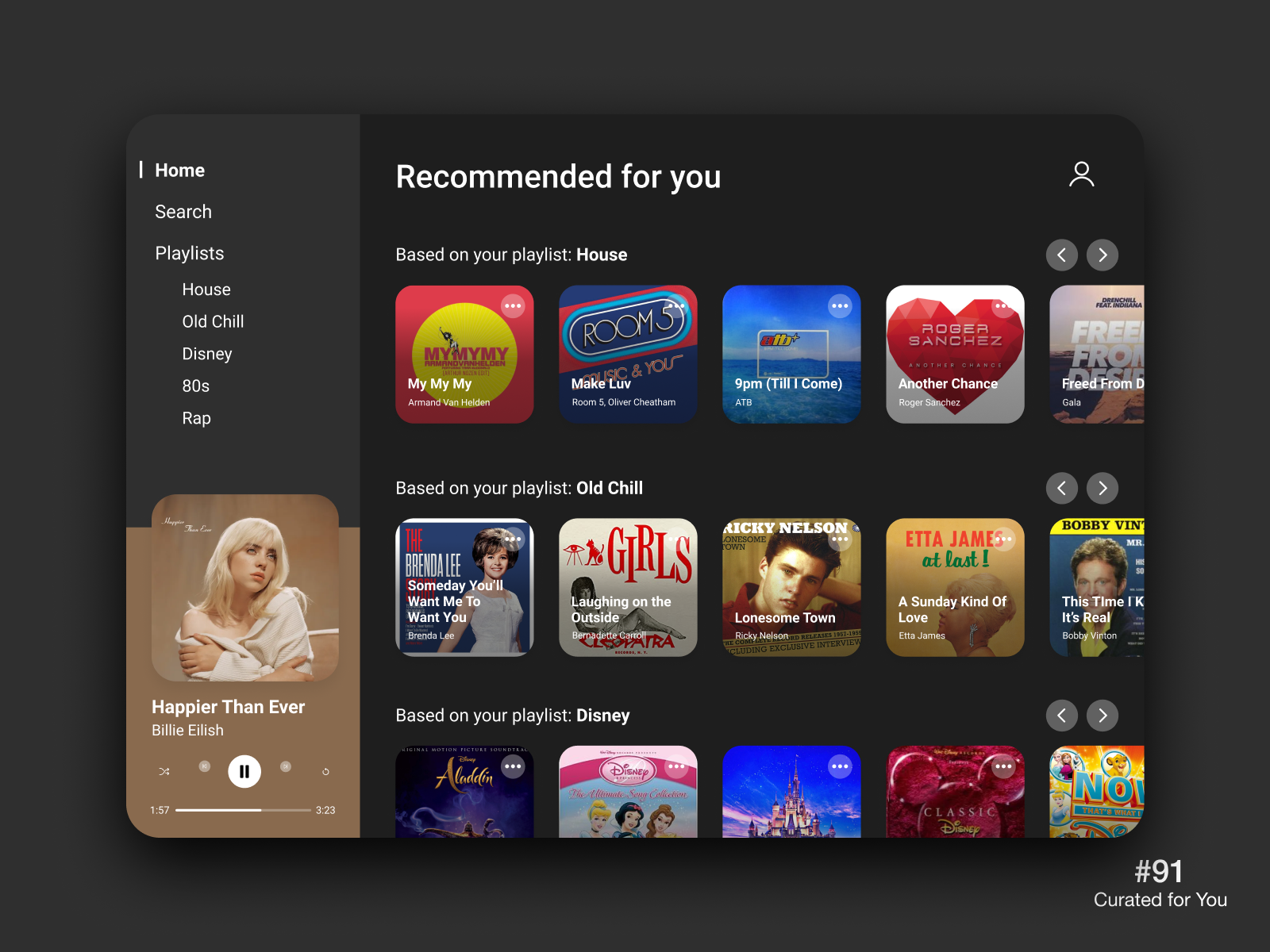
Task: Play A Sunday Kind Of Love
Action: tap(955, 588)
